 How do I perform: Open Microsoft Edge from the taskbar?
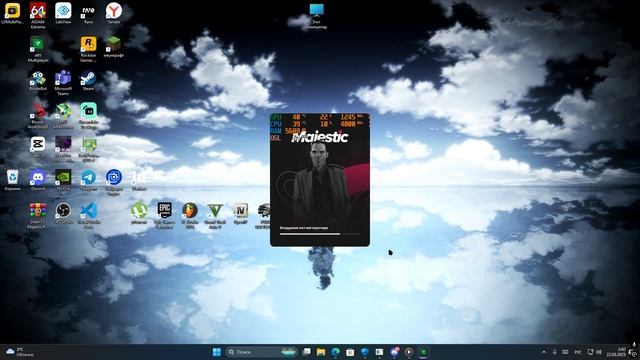point(336,352)
